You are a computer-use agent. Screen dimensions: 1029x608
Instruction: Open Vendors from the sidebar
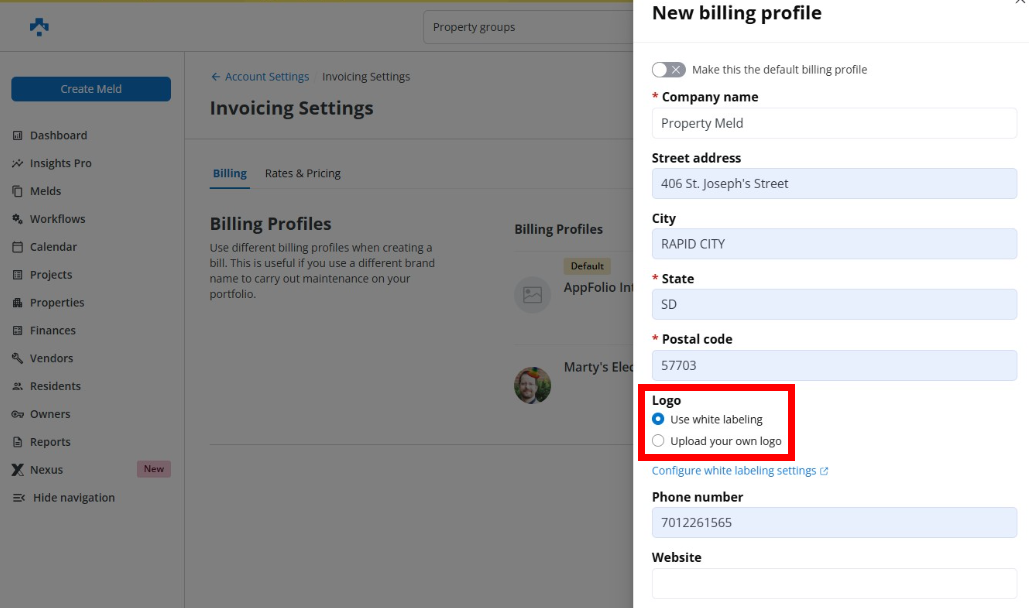[51, 358]
